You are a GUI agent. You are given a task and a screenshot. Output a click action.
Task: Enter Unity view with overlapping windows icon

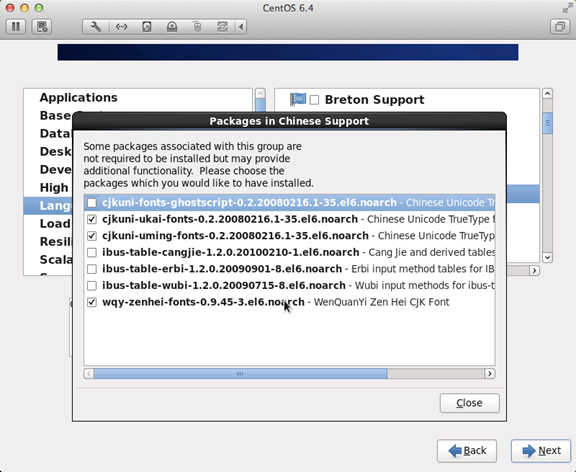tap(560, 27)
